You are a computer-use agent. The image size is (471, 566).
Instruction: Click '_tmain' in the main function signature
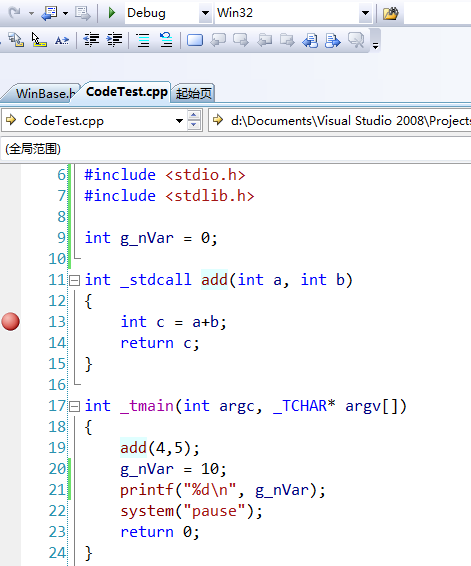coord(147,406)
